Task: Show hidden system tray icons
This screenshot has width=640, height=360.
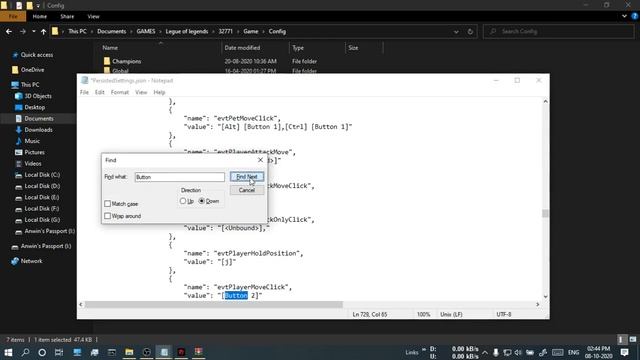Action: point(484,353)
